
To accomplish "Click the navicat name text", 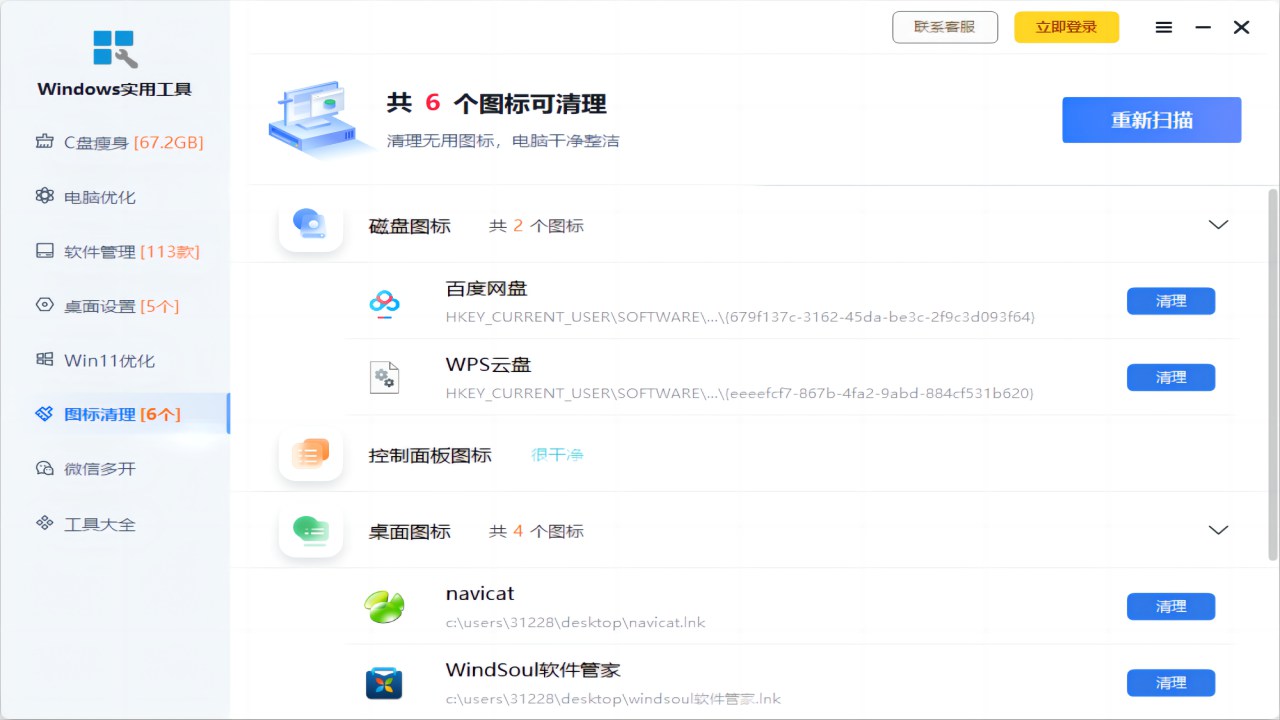I will point(480,593).
